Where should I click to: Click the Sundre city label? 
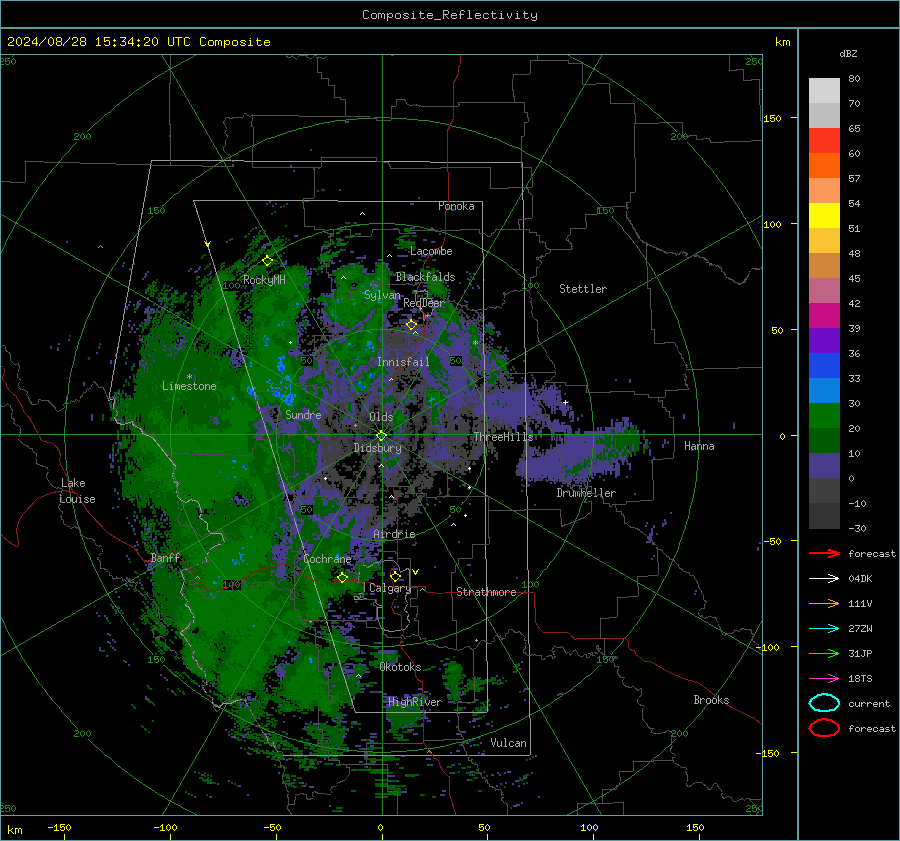coord(303,414)
